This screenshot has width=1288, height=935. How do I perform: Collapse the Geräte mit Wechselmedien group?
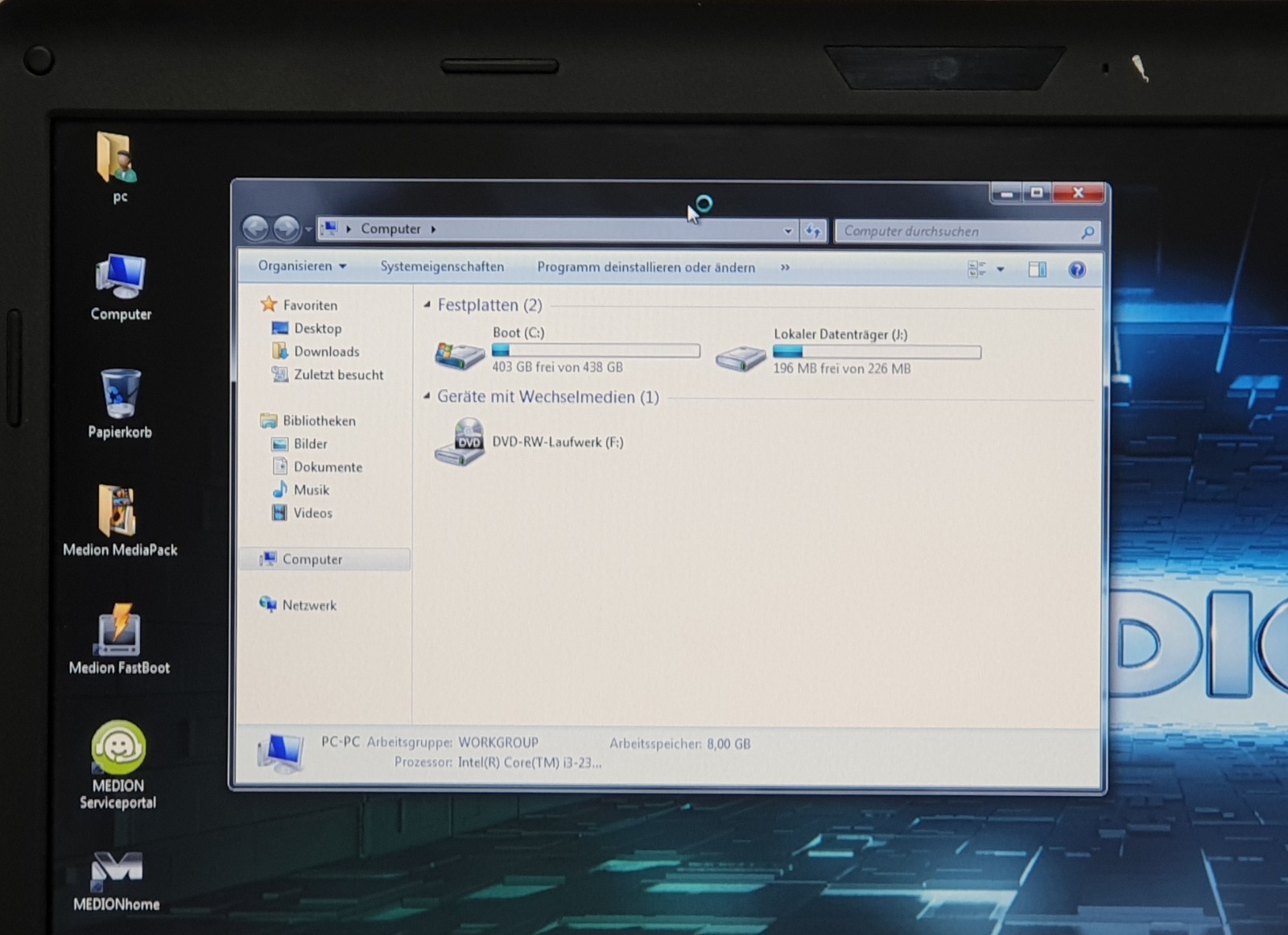427,396
